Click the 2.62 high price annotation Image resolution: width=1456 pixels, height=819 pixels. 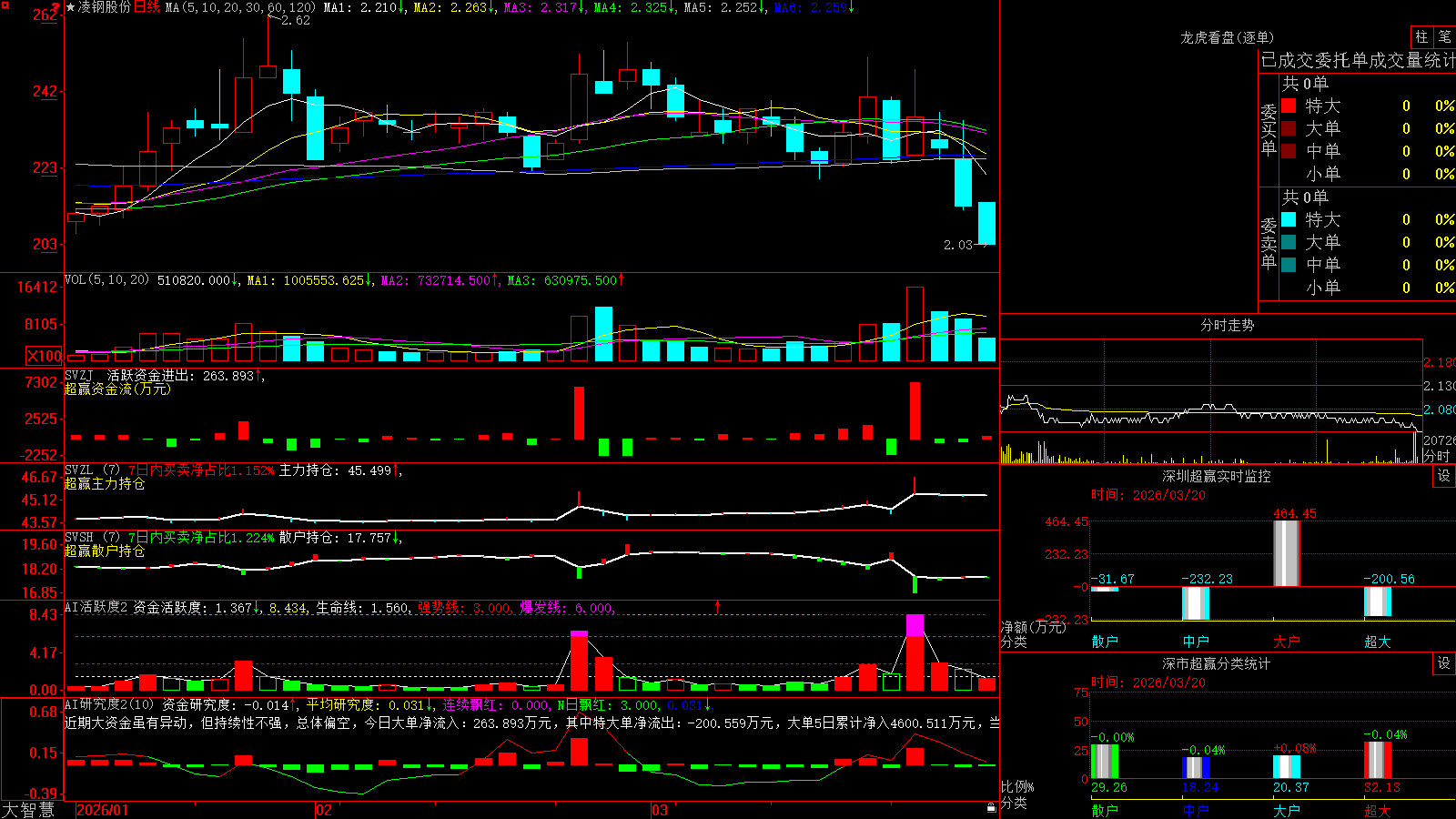(x=295, y=20)
